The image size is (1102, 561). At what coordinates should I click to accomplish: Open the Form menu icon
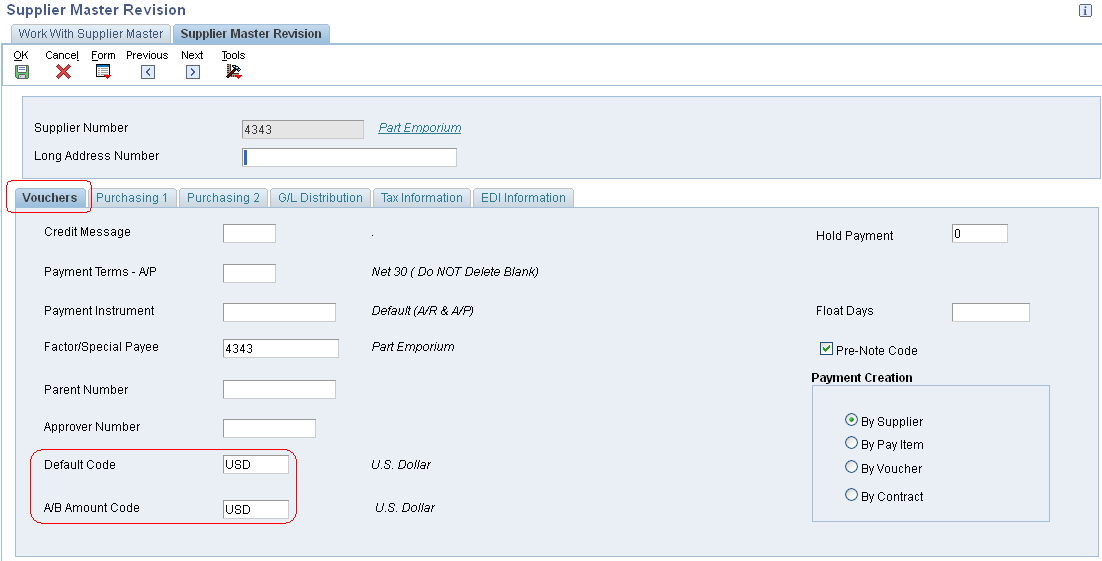pyautogui.click(x=103, y=72)
